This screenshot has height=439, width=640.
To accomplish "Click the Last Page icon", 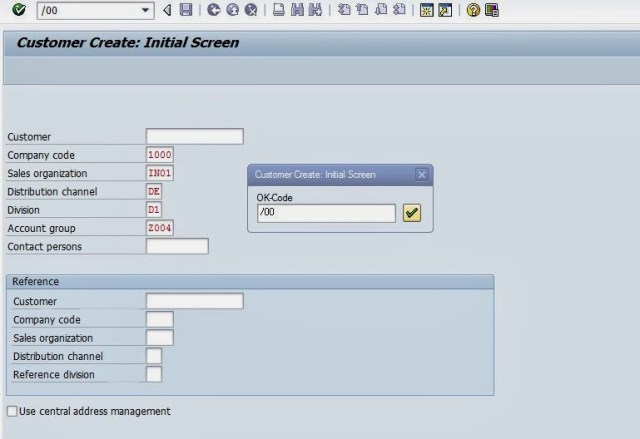I will tap(399, 10).
